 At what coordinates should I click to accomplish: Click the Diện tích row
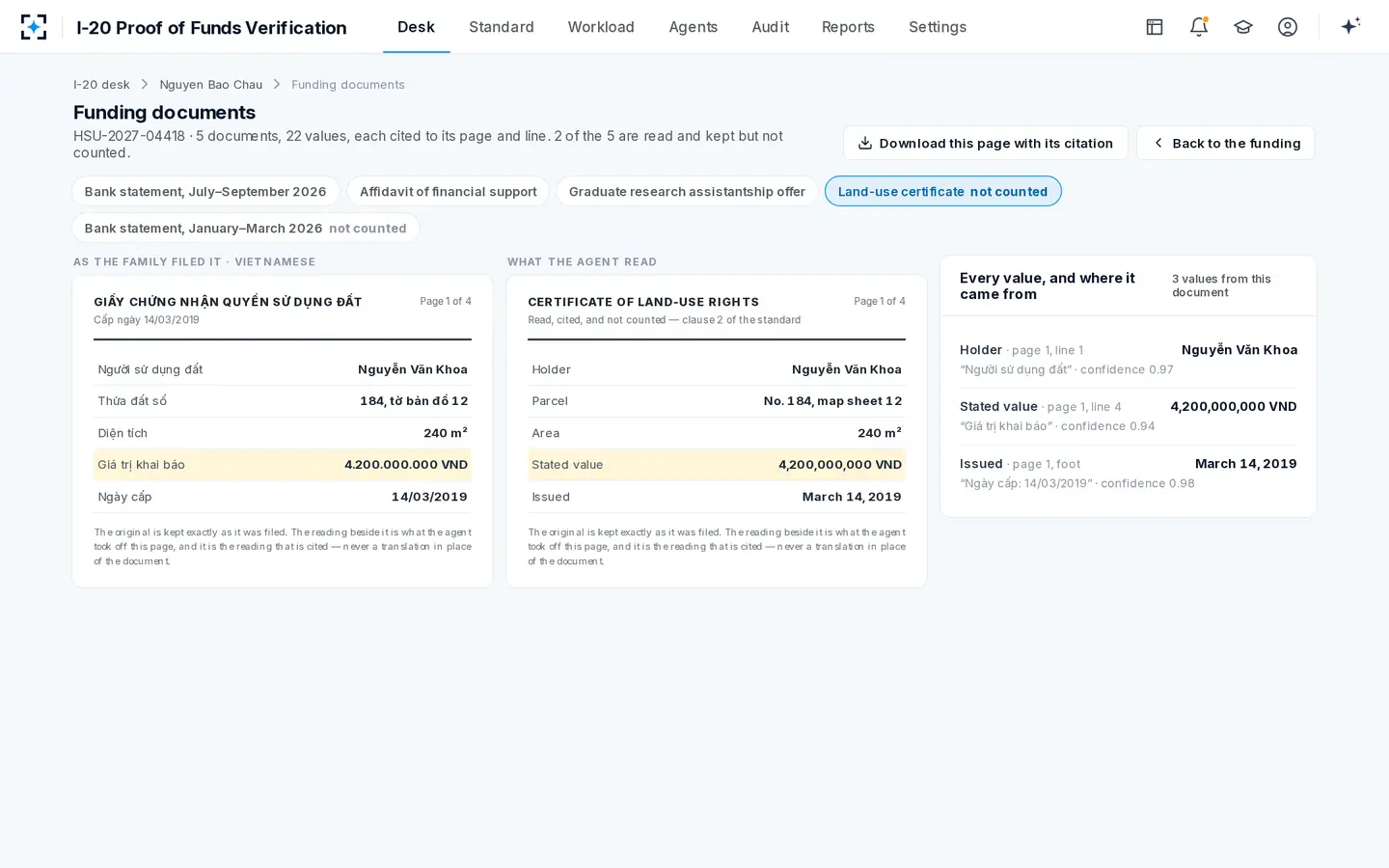click(x=283, y=433)
